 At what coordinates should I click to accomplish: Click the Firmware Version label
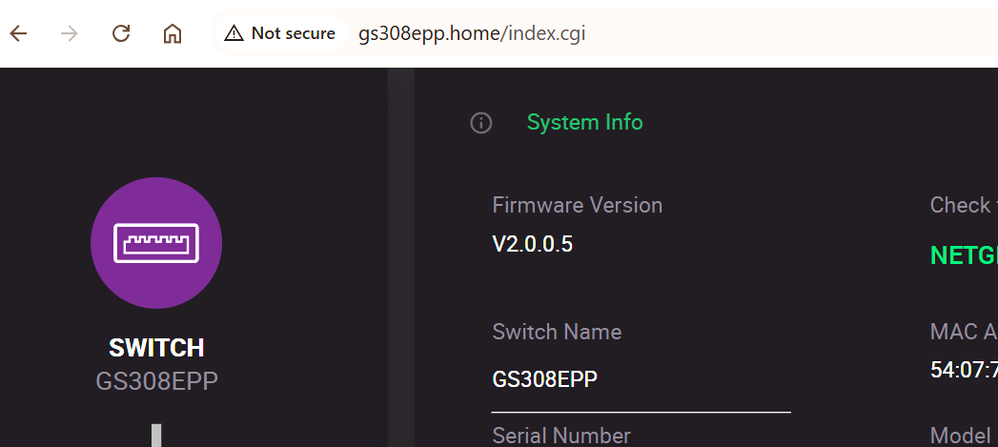tap(577, 205)
